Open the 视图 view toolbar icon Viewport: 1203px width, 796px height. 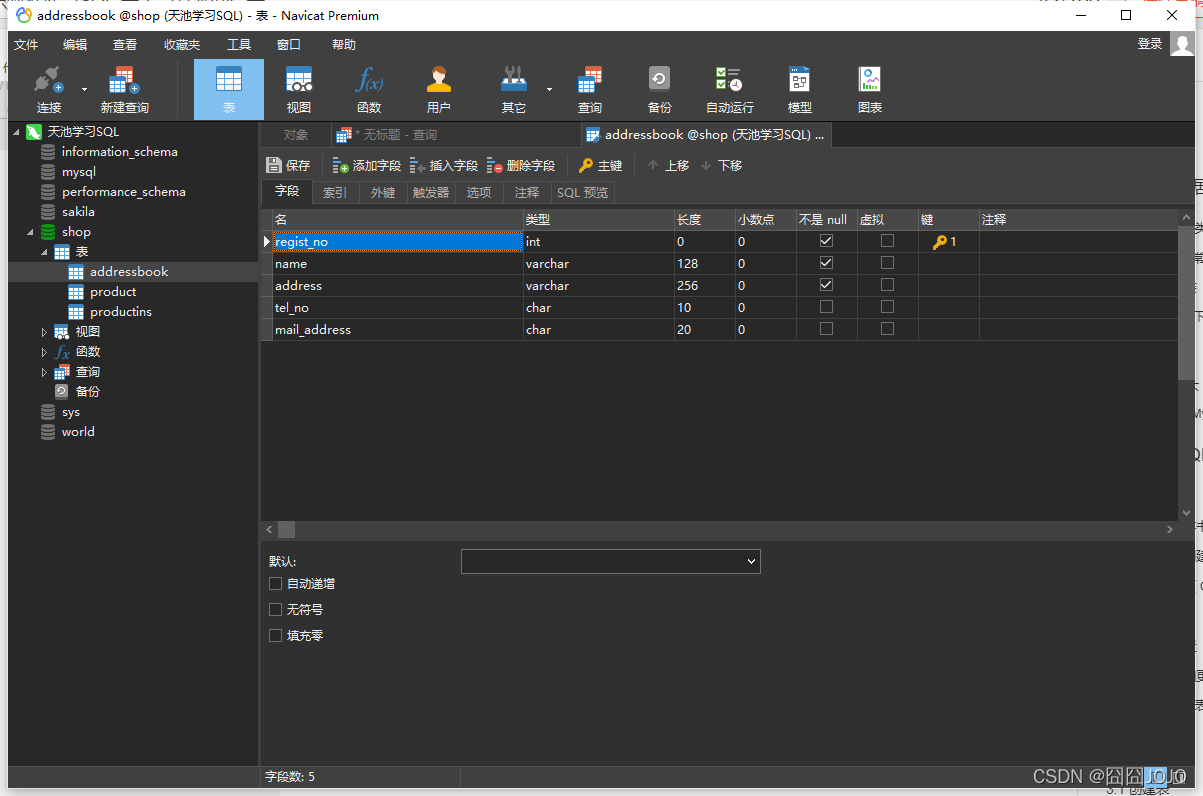(299, 90)
